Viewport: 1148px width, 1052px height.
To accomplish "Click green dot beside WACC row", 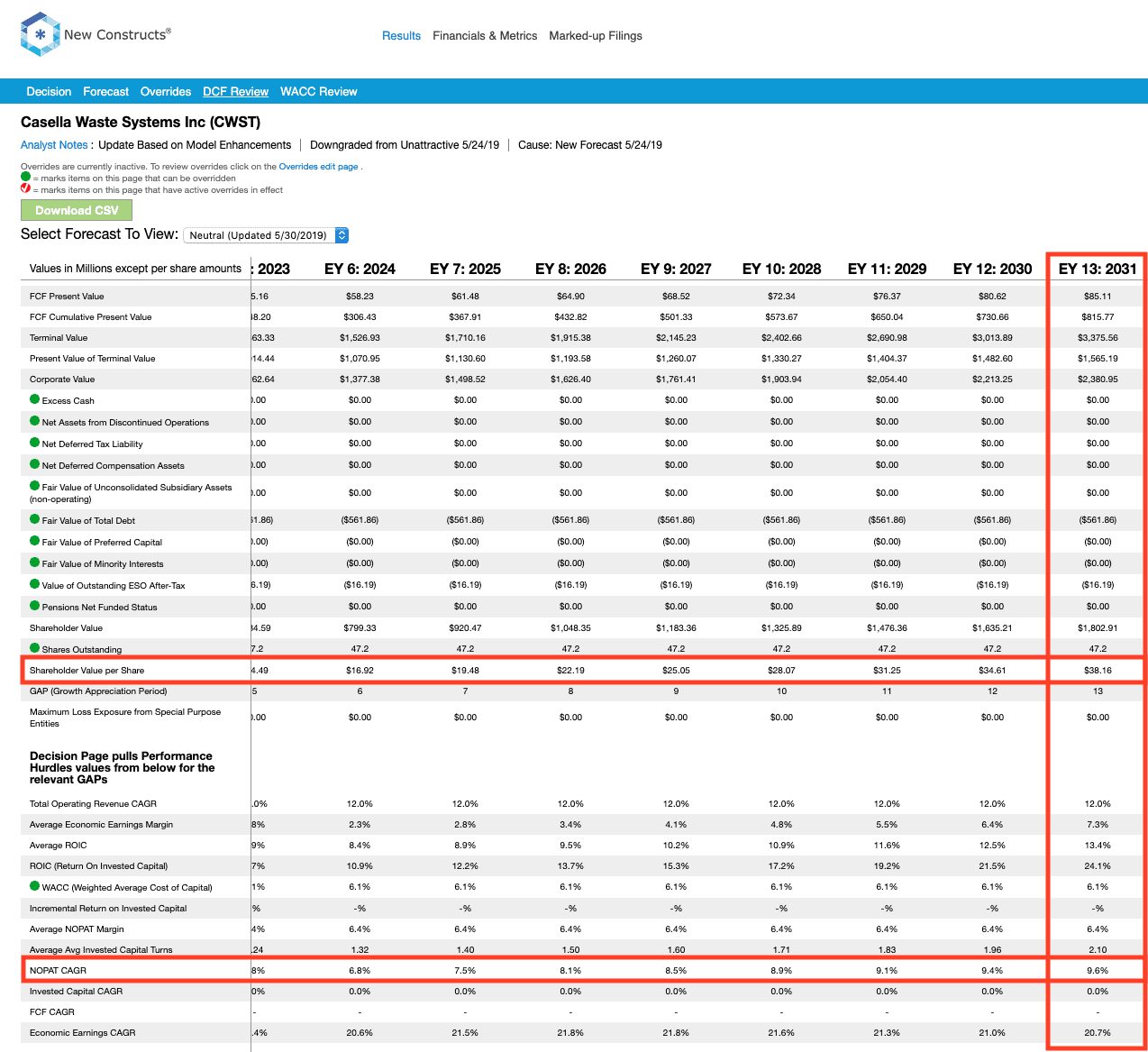I will pos(35,886).
